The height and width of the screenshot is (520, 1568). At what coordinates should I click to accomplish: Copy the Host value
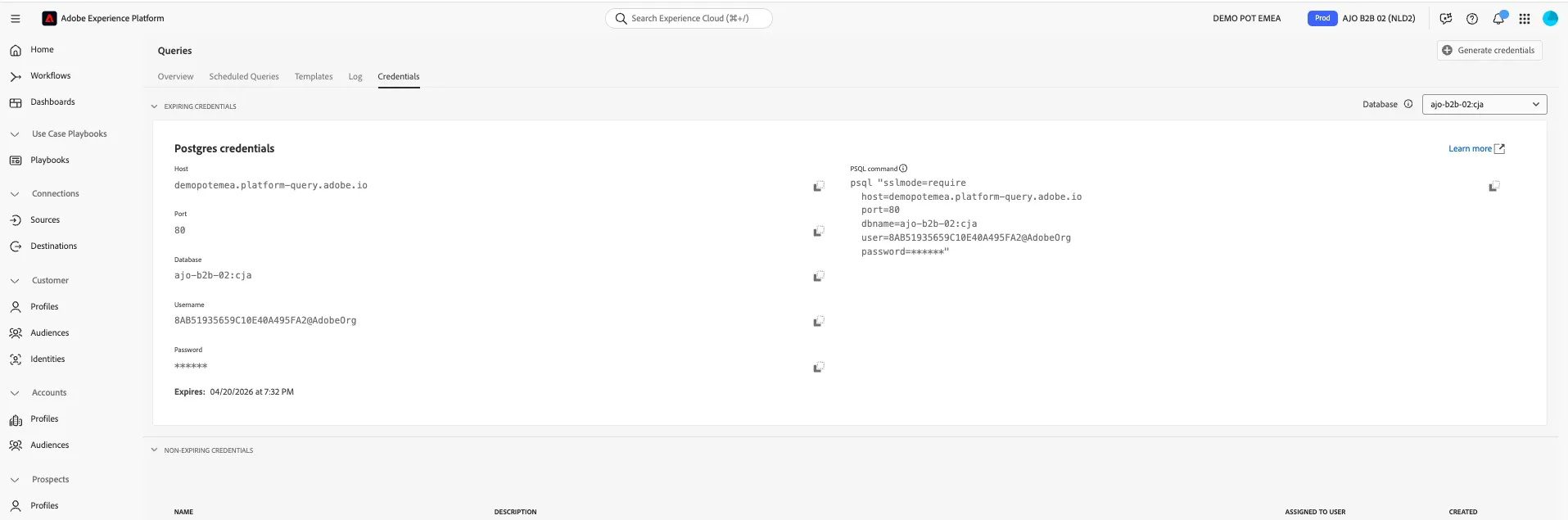818,187
